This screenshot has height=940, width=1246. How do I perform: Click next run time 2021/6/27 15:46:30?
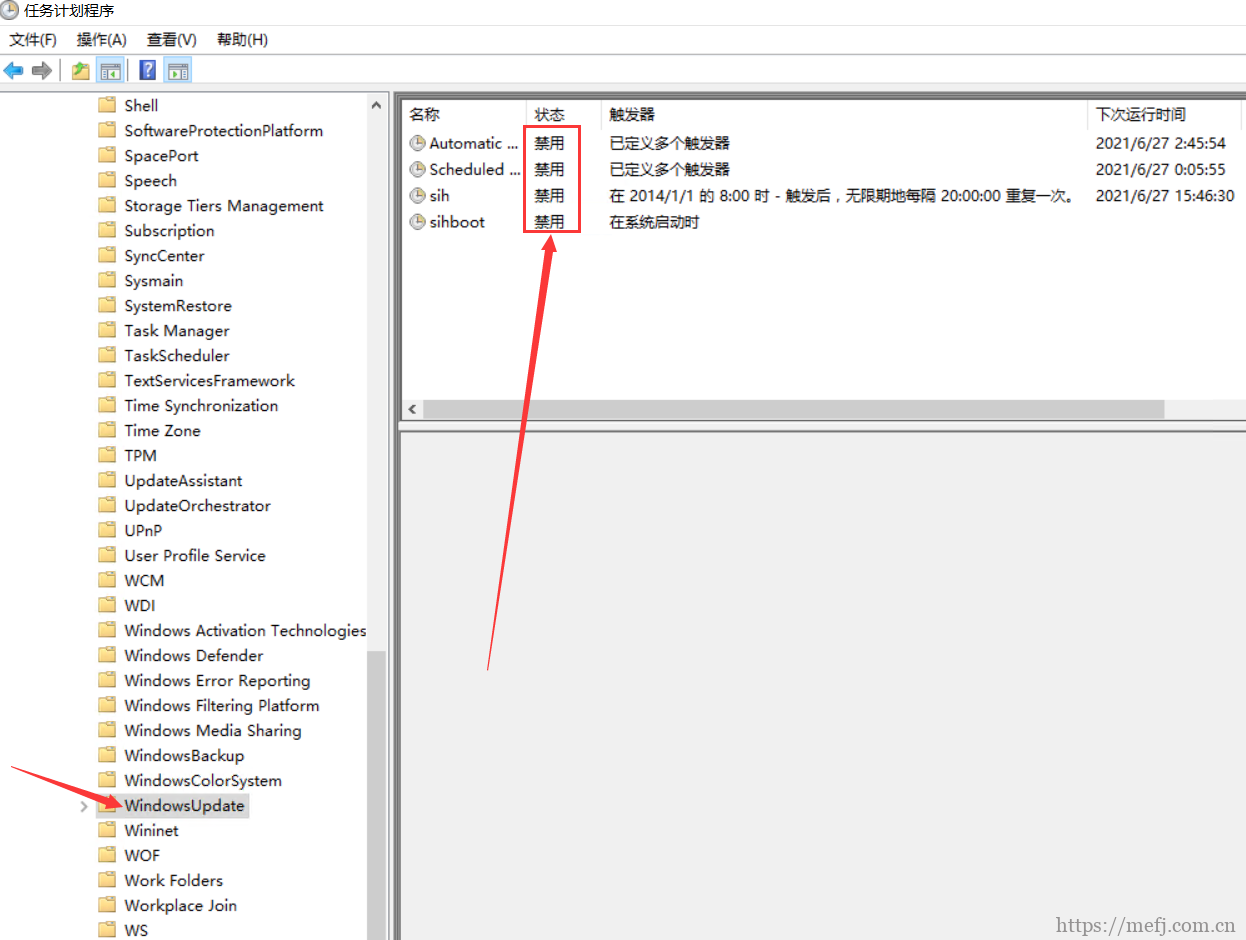click(x=1165, y=196)
